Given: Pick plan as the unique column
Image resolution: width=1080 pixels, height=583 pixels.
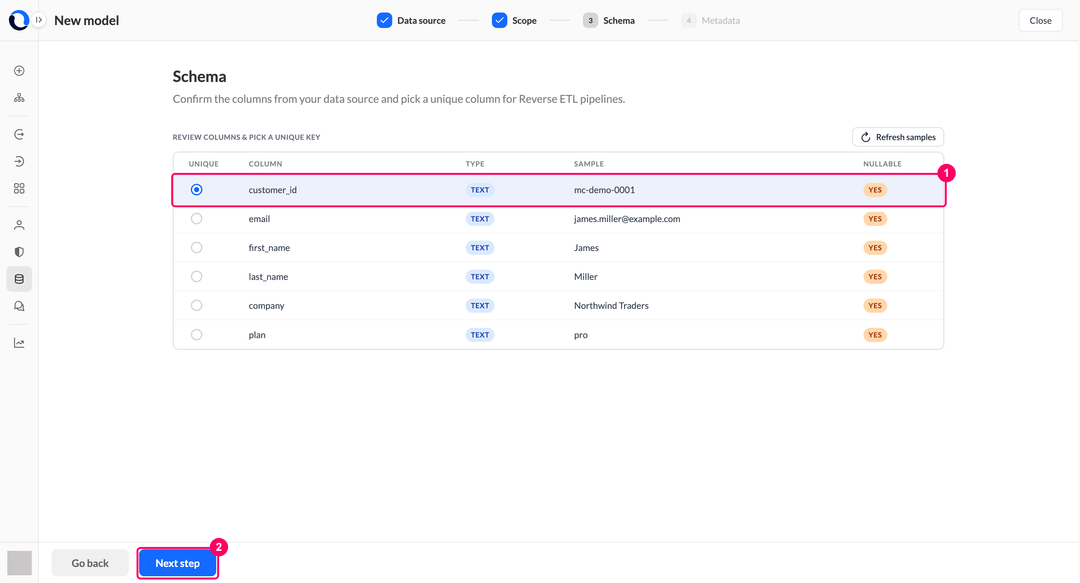Looking at the screenshot, I should point(196,335).
